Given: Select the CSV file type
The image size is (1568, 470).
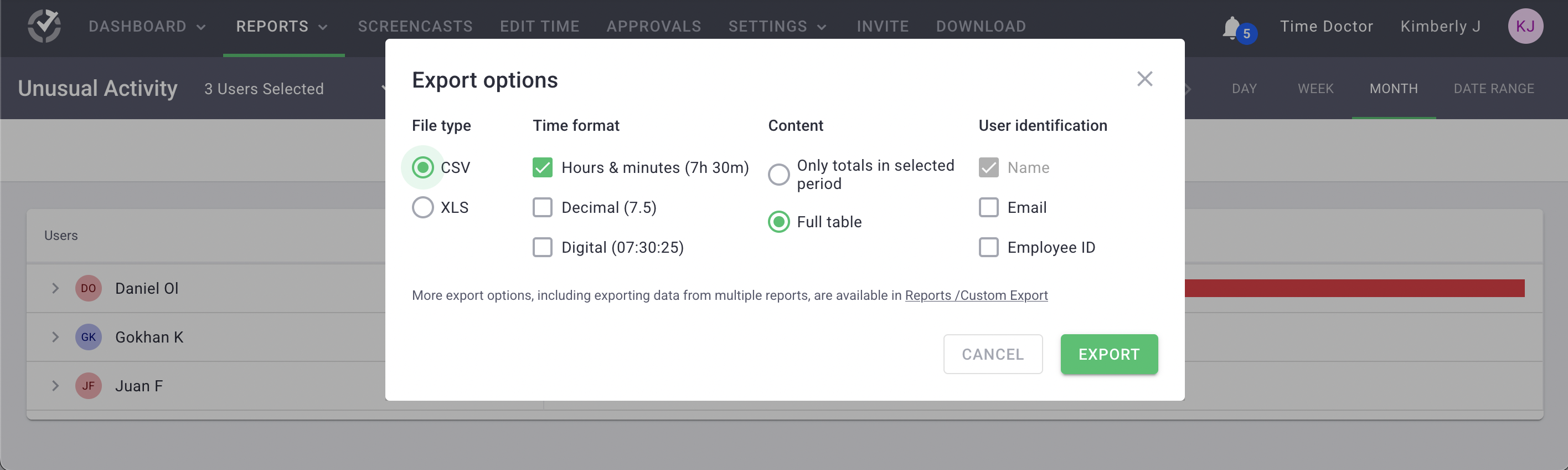Looking at the screenshot, I should coord(422,167).
